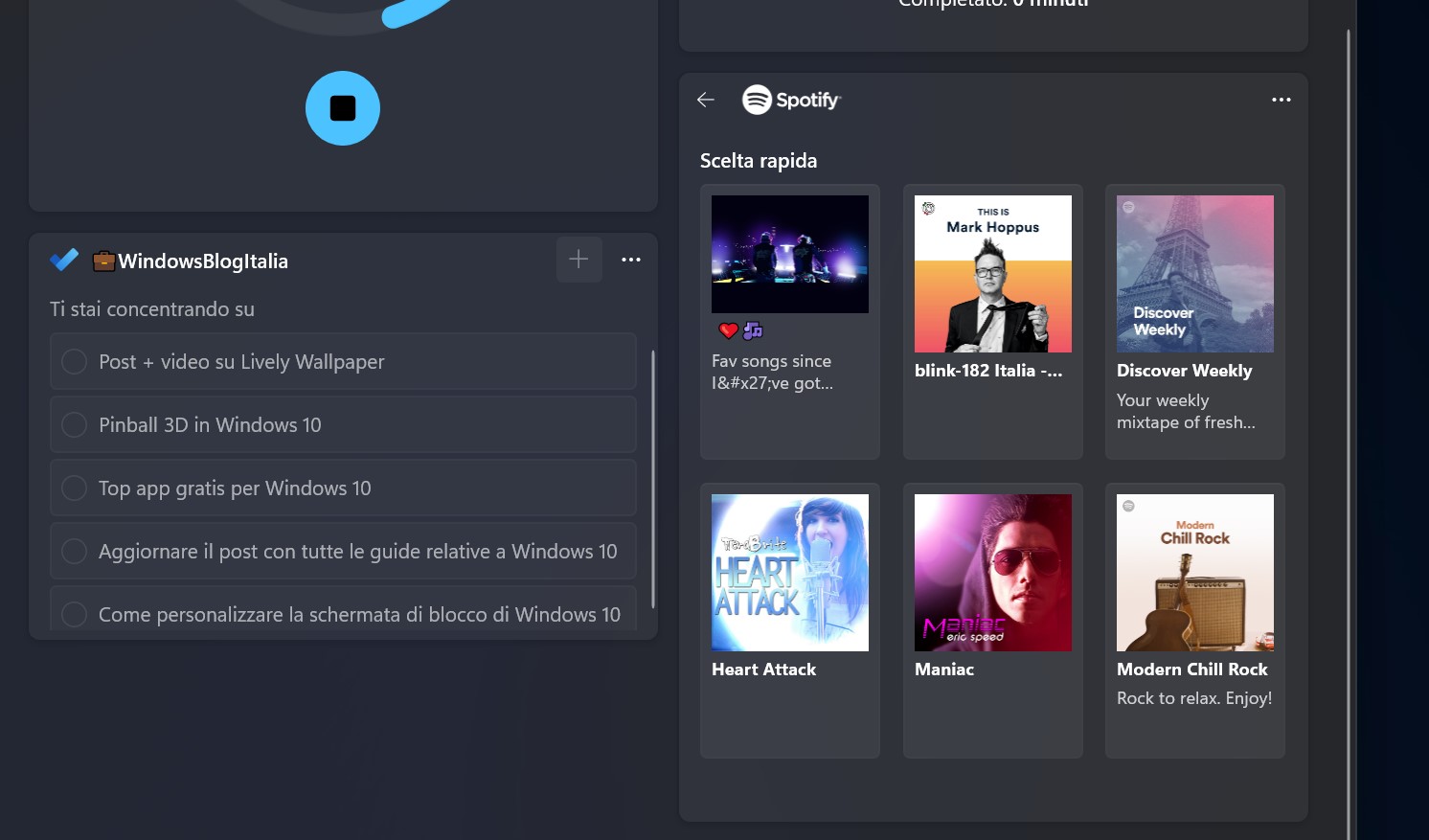Viewport: 1429px width, 840px height.
Task: Click 'Rock to relax. Enjoy!' description
Action: (x=1194, y=698)
